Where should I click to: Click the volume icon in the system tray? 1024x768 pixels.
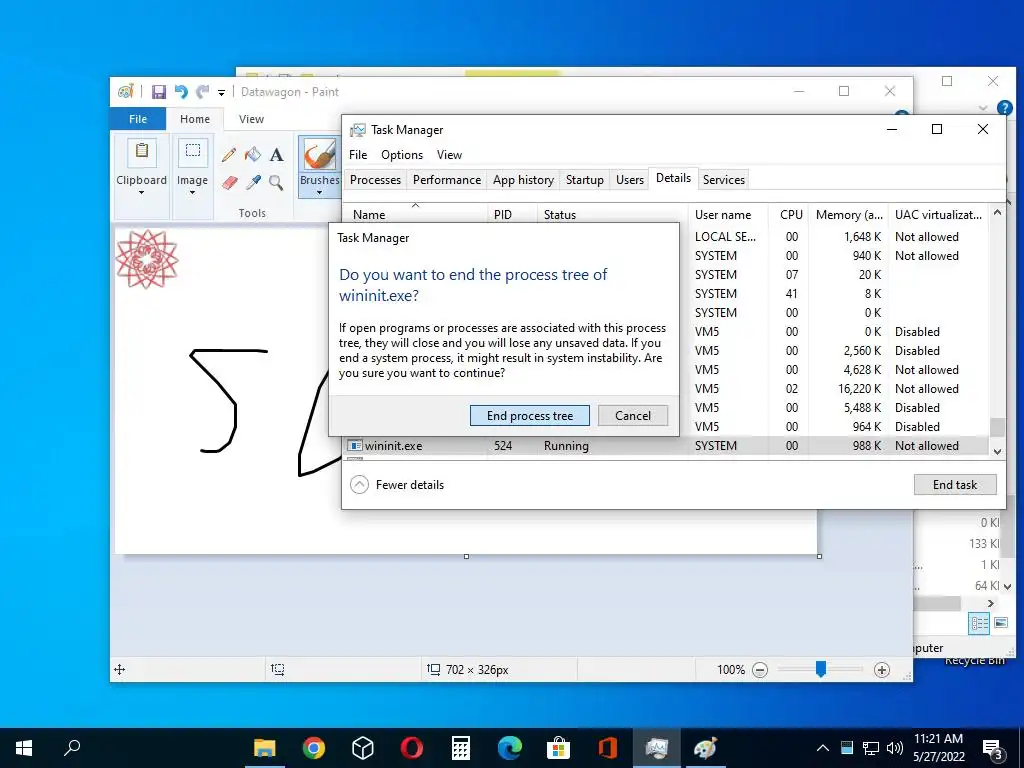895,748
